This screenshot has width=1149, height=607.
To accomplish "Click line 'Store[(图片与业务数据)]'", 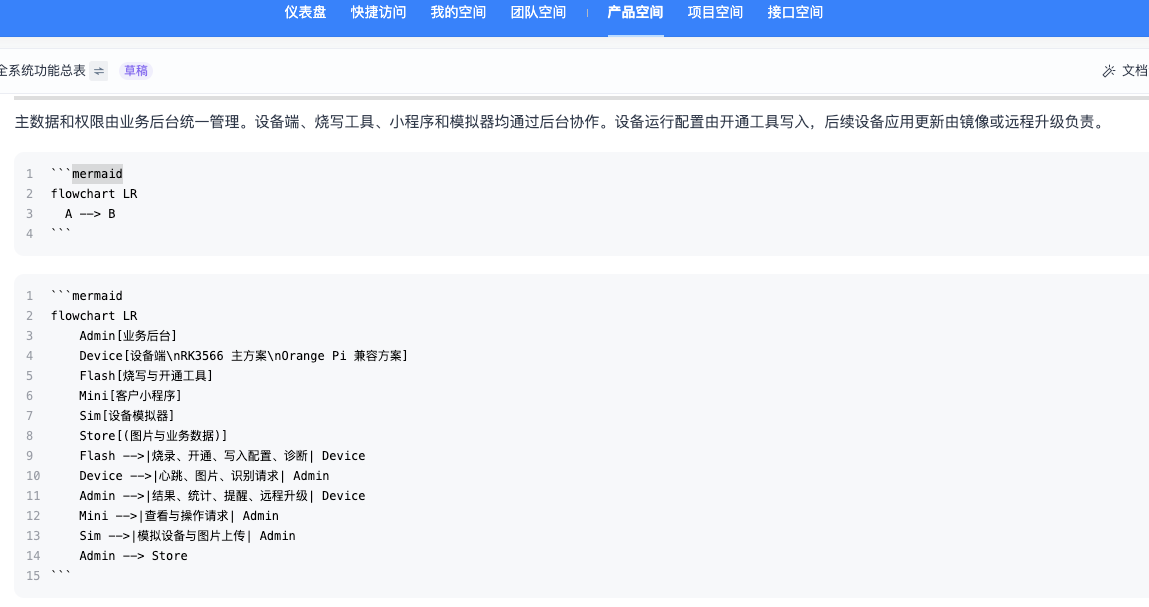I will coord(153,436).
